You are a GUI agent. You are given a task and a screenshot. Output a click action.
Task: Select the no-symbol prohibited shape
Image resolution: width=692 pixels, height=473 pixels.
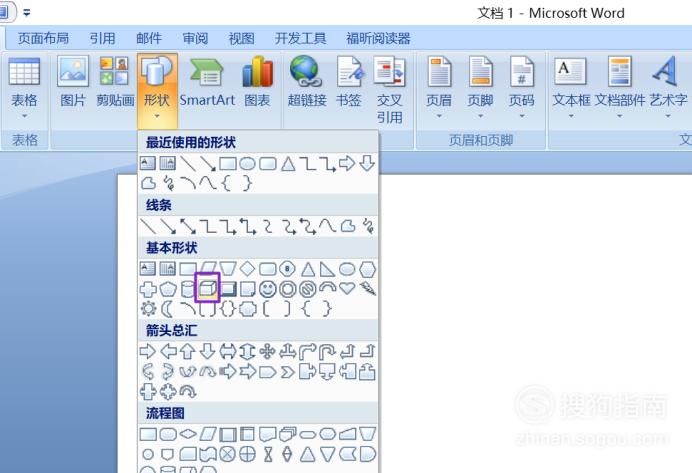pos(307,289)
